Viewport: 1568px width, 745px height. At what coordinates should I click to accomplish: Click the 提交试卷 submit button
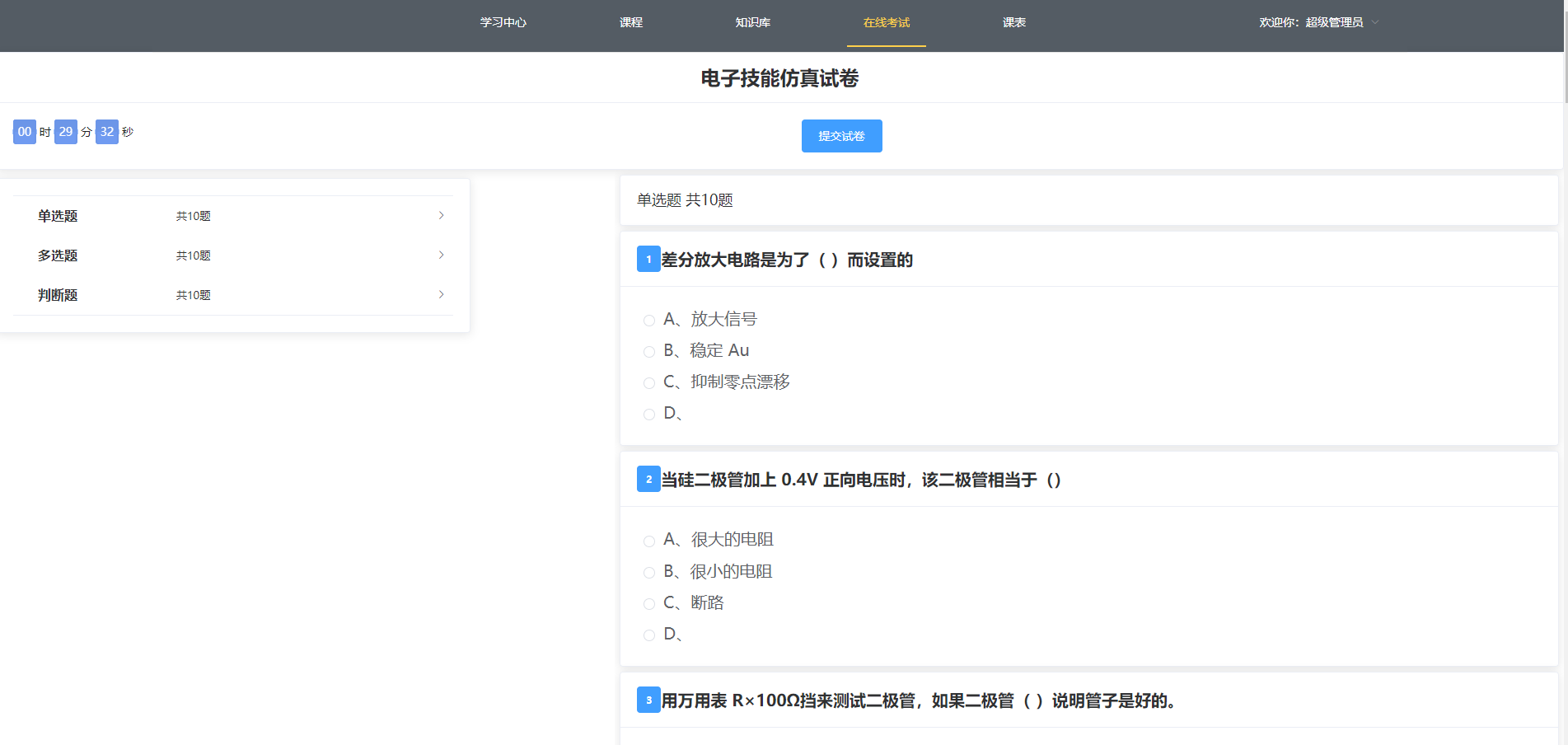click(x=841, y=136)
